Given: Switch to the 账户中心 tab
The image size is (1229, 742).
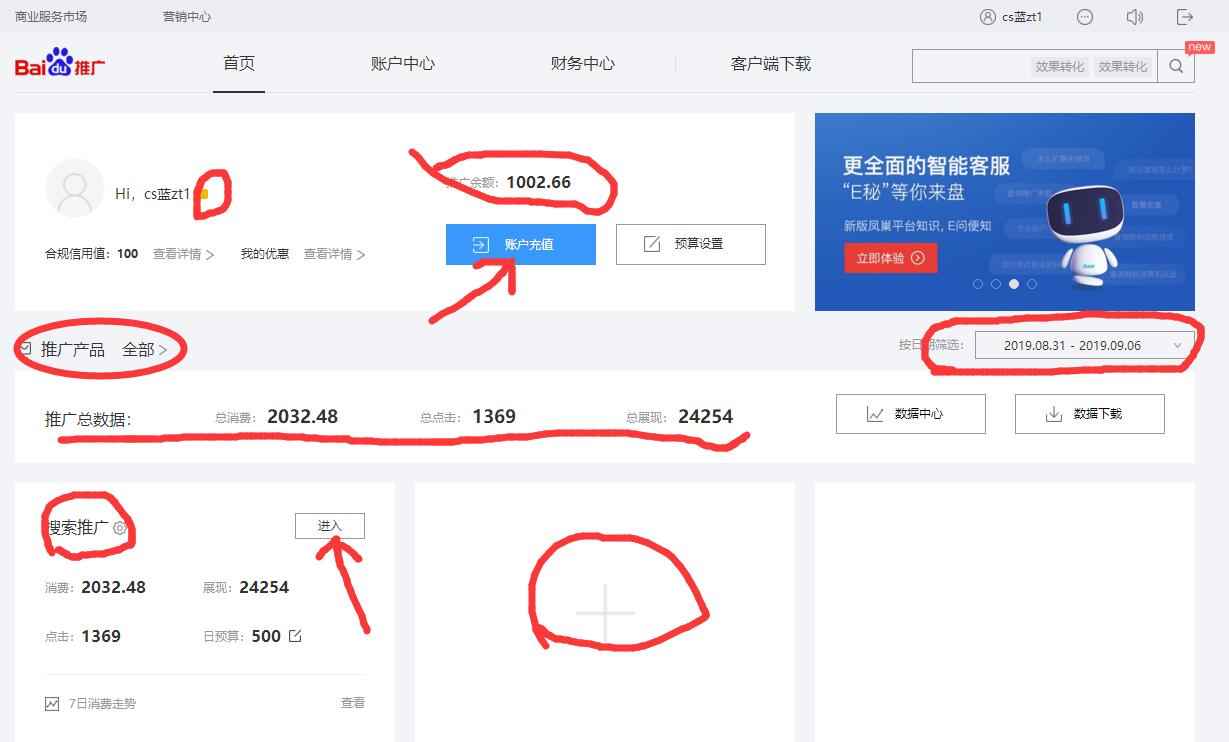Looking at the screenshot, I should (402, 62).
